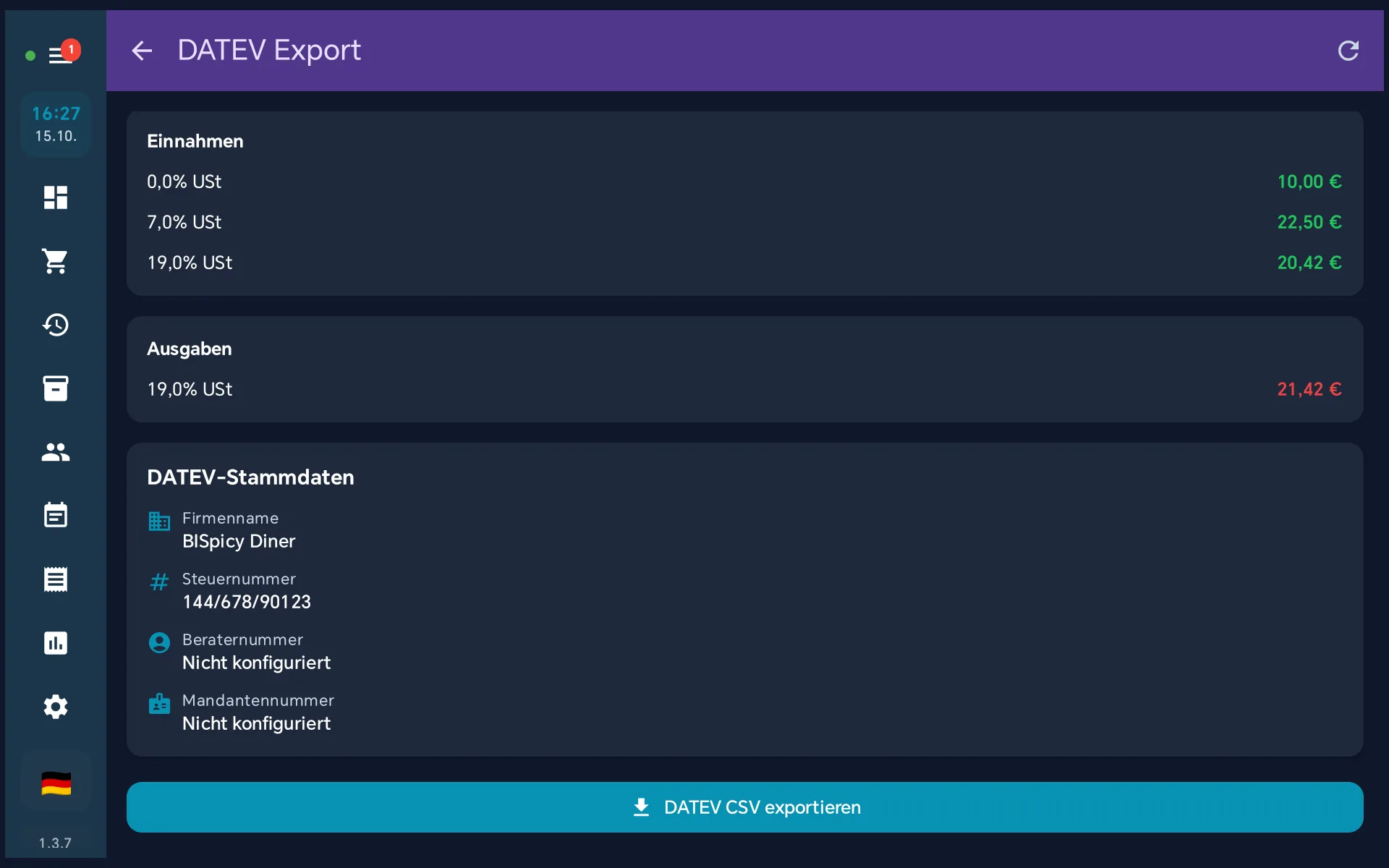This screenshot has height=868, width=1389.
Task: Click Nicht konfiguriert under Beraternummer
Action: (256, 663)
